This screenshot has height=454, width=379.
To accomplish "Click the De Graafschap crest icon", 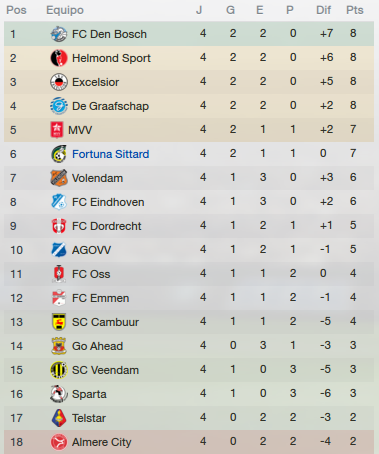I will pyautogui.click(x=59, y=106).
